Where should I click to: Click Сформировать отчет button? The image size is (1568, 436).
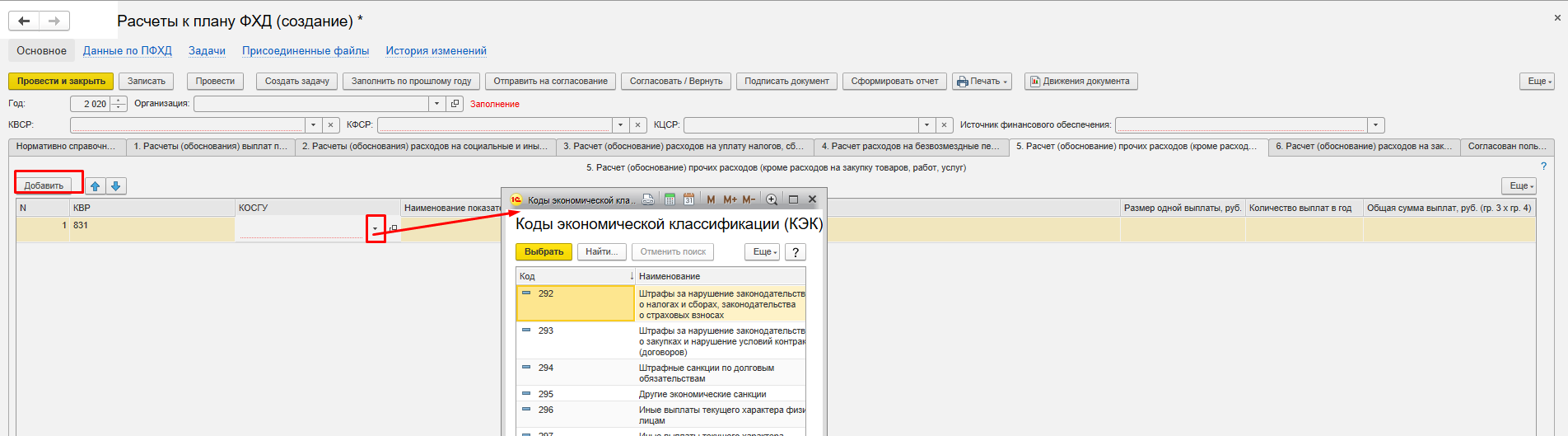click(894, 81)
